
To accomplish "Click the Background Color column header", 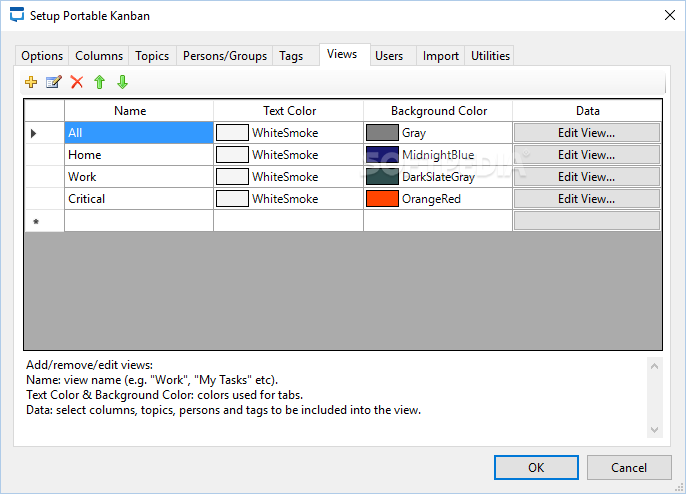I will (x=438, y=111).
